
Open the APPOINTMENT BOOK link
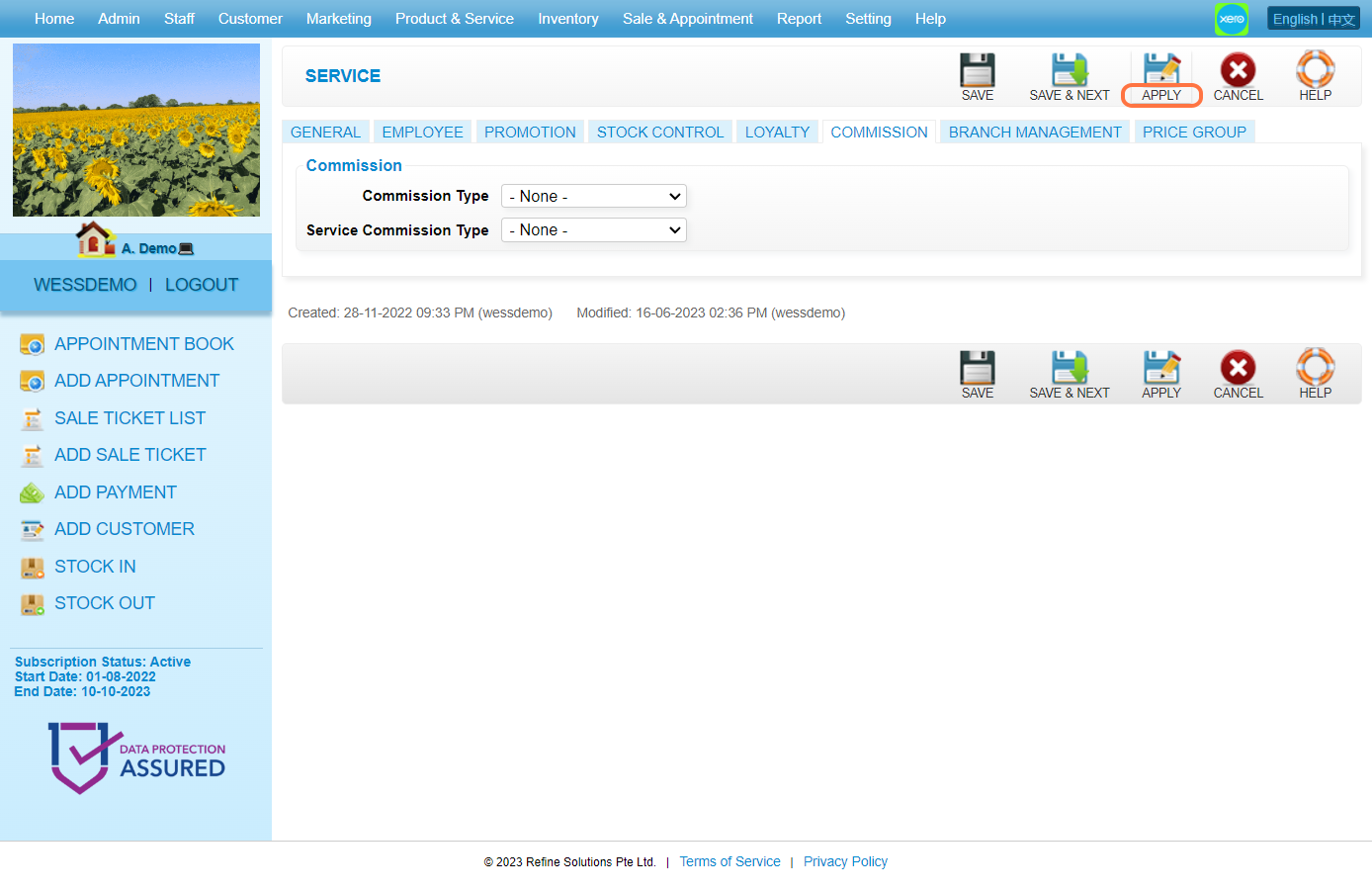(144, 344)
